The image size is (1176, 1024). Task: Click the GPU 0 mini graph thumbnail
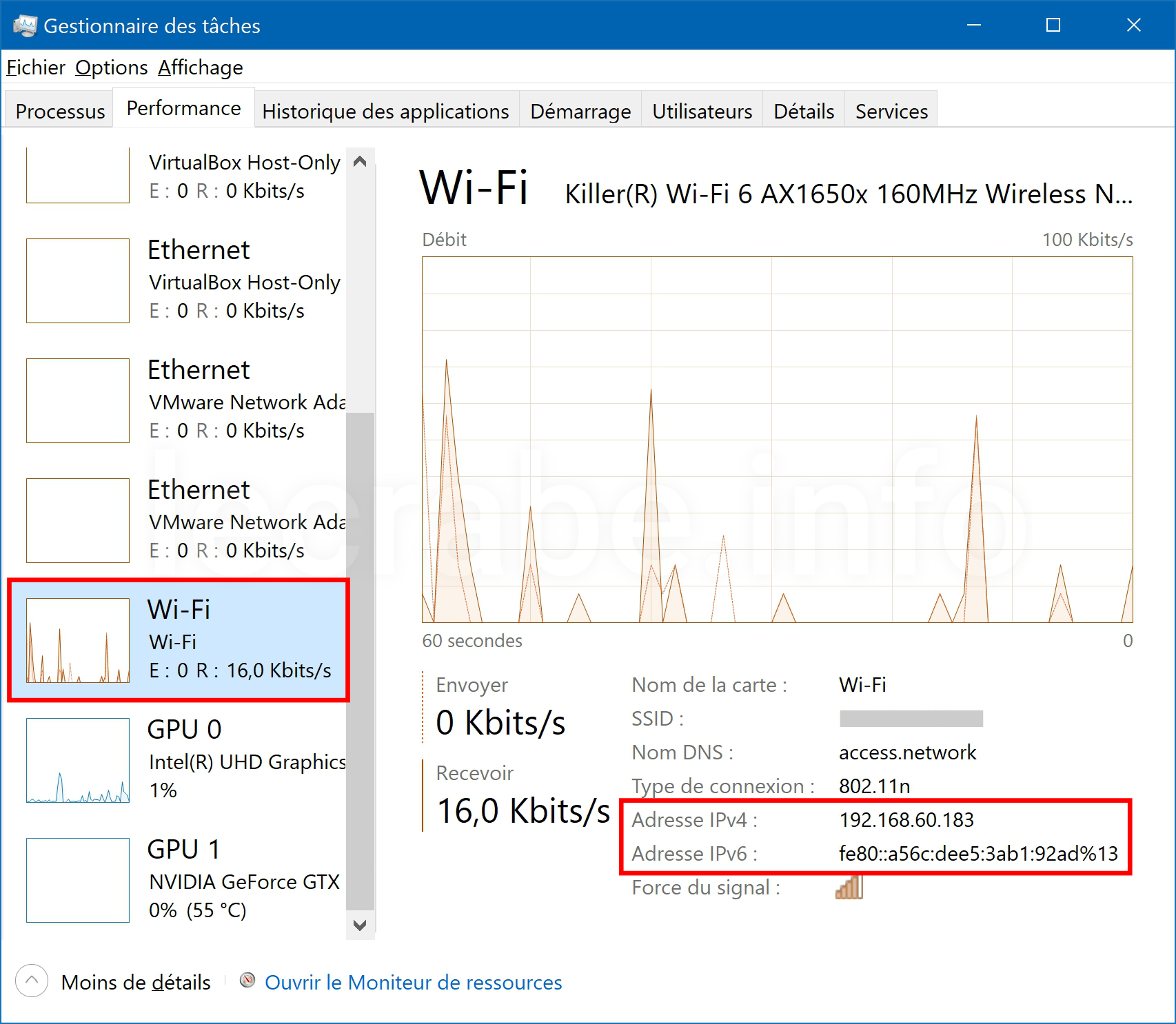pos(78,760)
